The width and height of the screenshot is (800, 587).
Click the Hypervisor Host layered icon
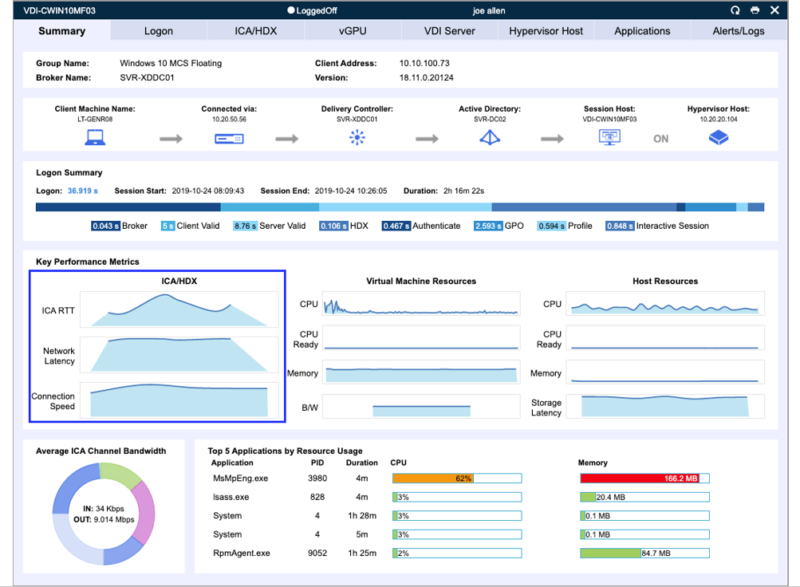pos(718,138)
